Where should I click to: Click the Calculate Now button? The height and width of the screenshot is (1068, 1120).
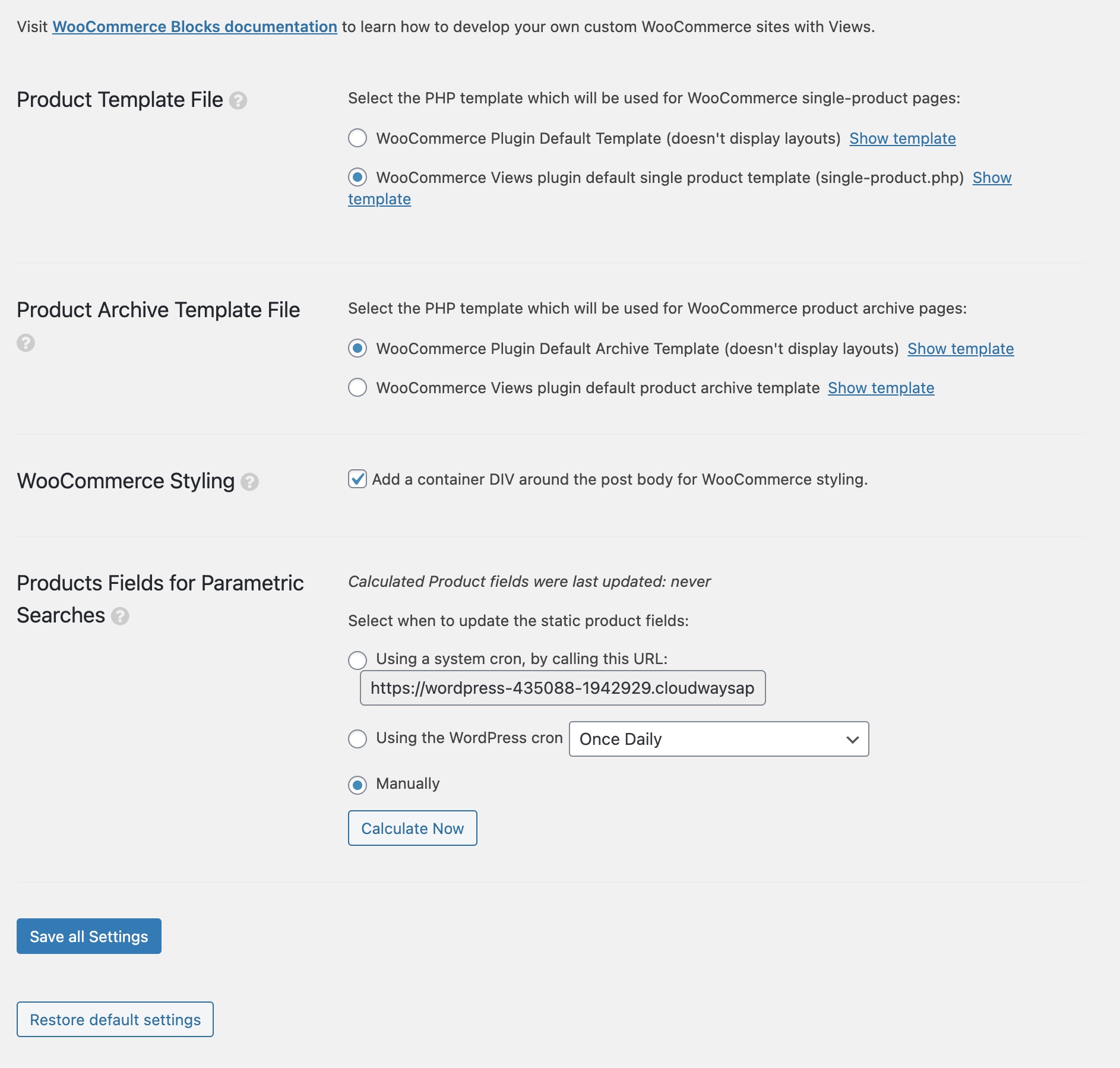click(x=412, y=828)
